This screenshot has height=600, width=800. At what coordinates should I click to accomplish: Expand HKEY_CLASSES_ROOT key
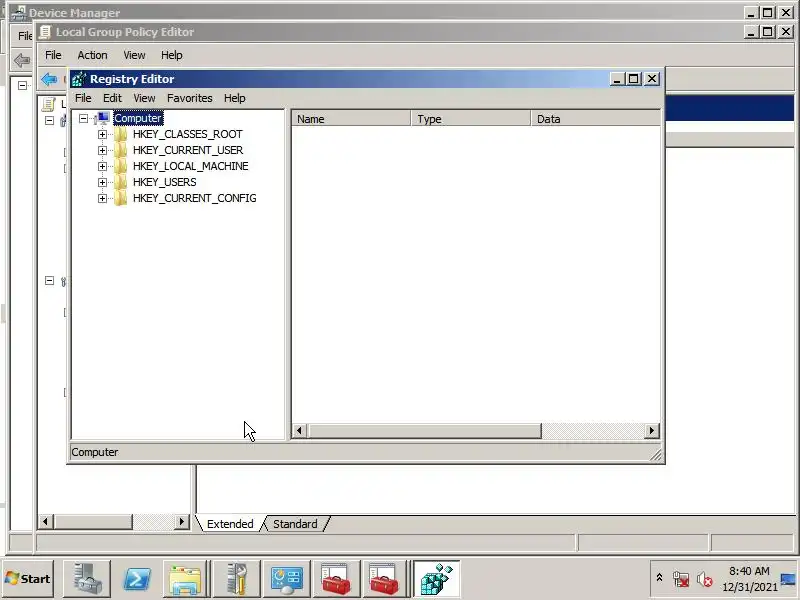point(102,135)
